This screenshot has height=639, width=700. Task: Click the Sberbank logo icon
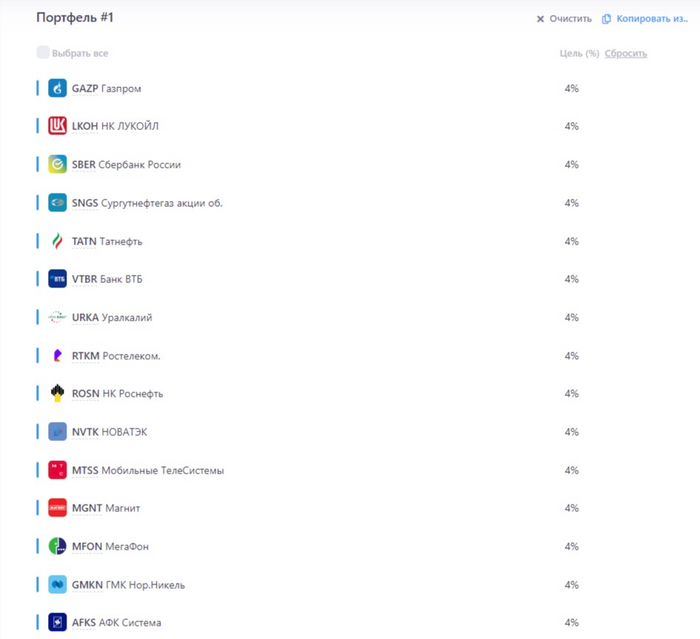(x=57, y=164)
